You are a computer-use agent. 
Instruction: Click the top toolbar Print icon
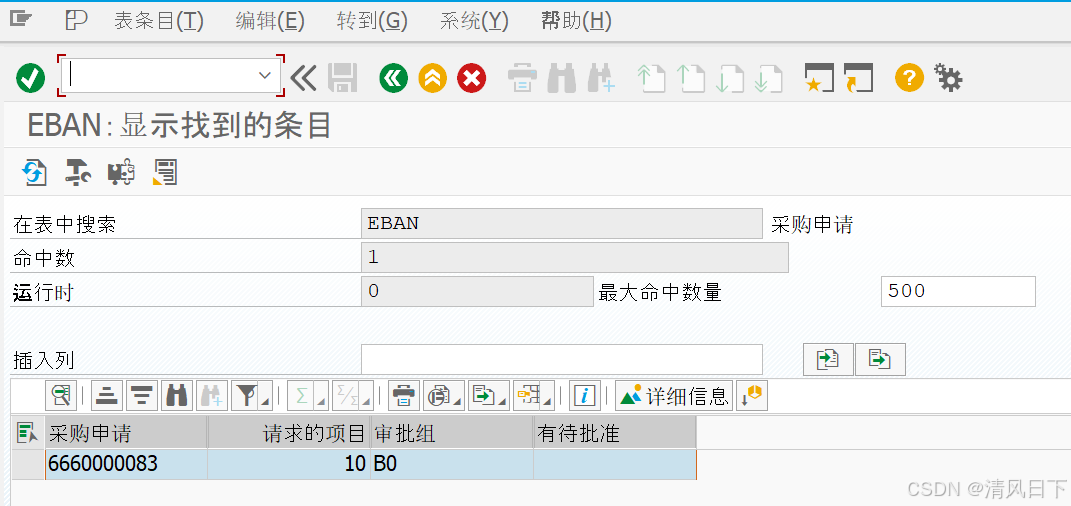pos(523,79)
